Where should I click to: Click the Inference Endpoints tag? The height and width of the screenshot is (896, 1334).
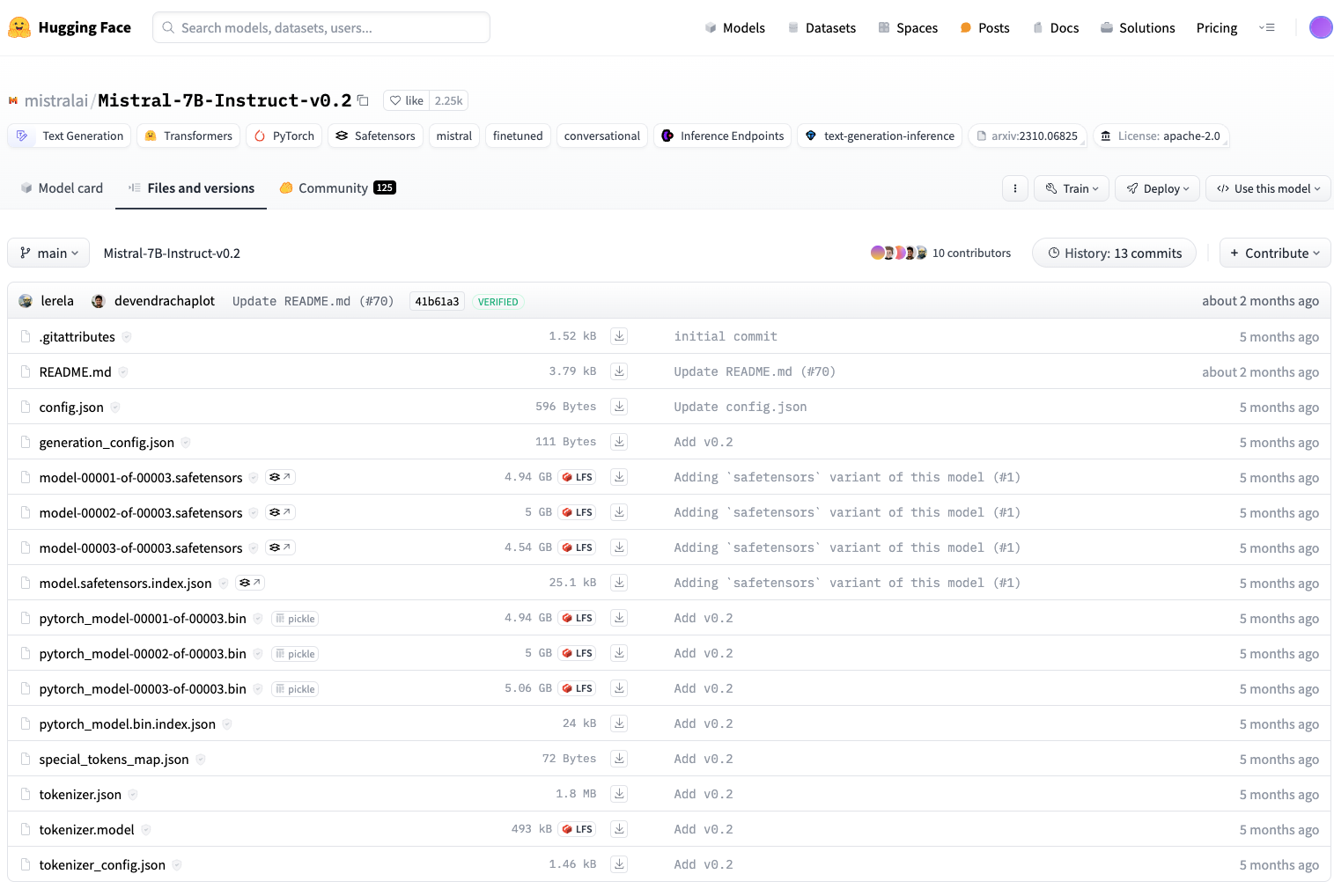click(722, 136)
